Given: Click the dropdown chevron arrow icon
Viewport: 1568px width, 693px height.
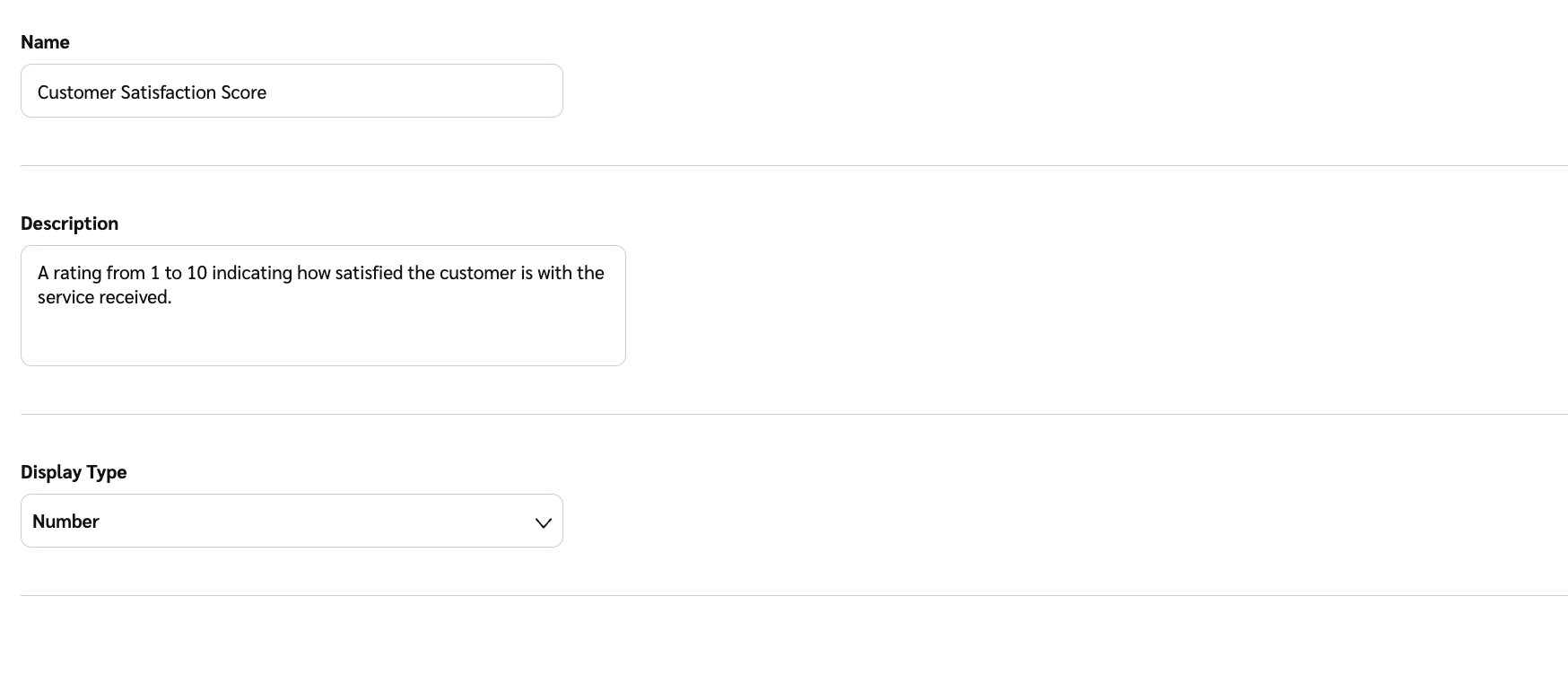Looking at the screenshot, I should tap(543, 522).
